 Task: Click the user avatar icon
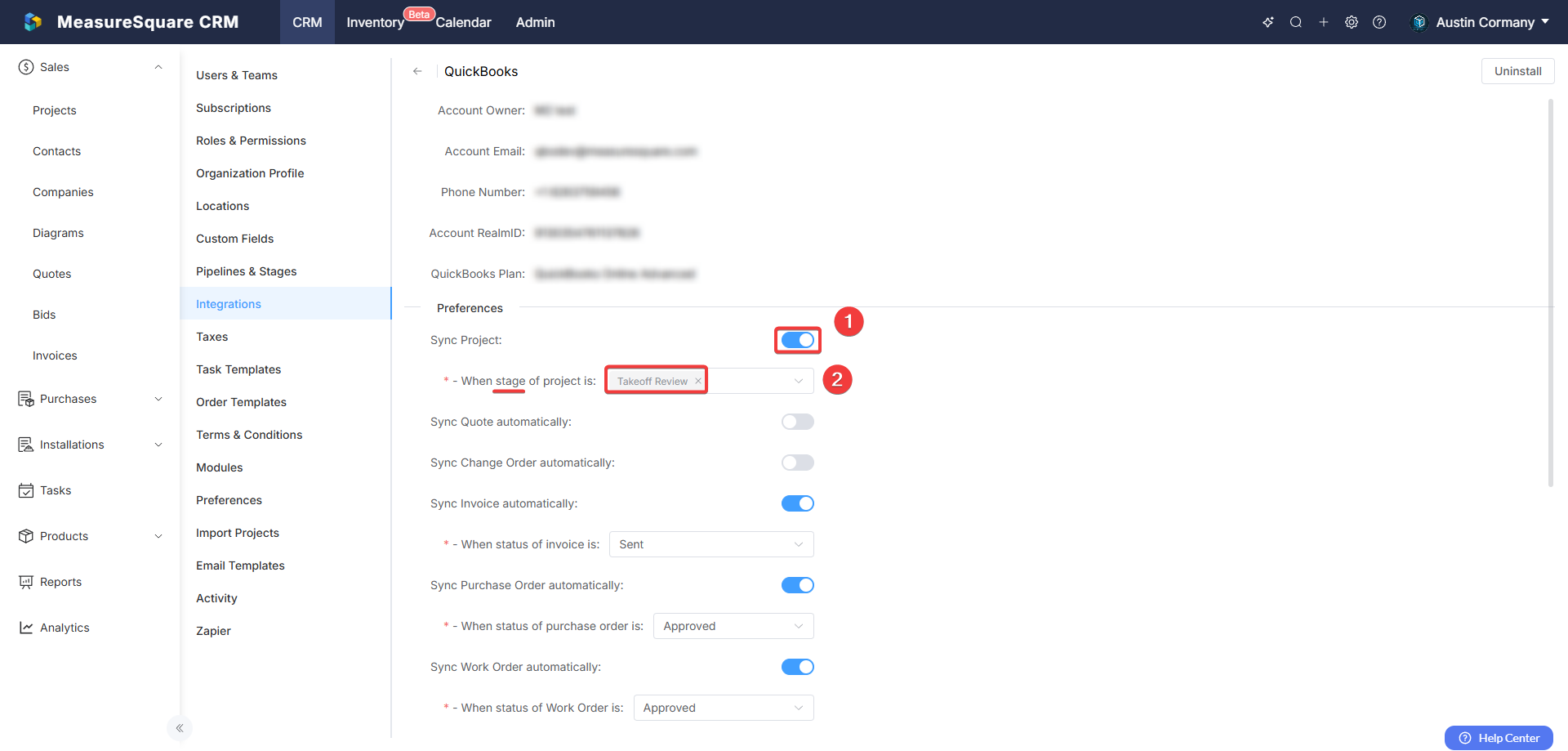coord(1419,22)
